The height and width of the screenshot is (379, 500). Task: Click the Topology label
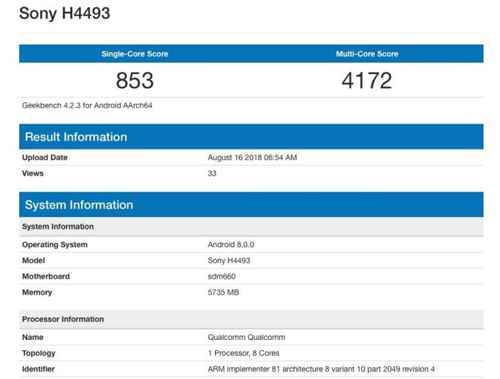(x=39, y=353)
